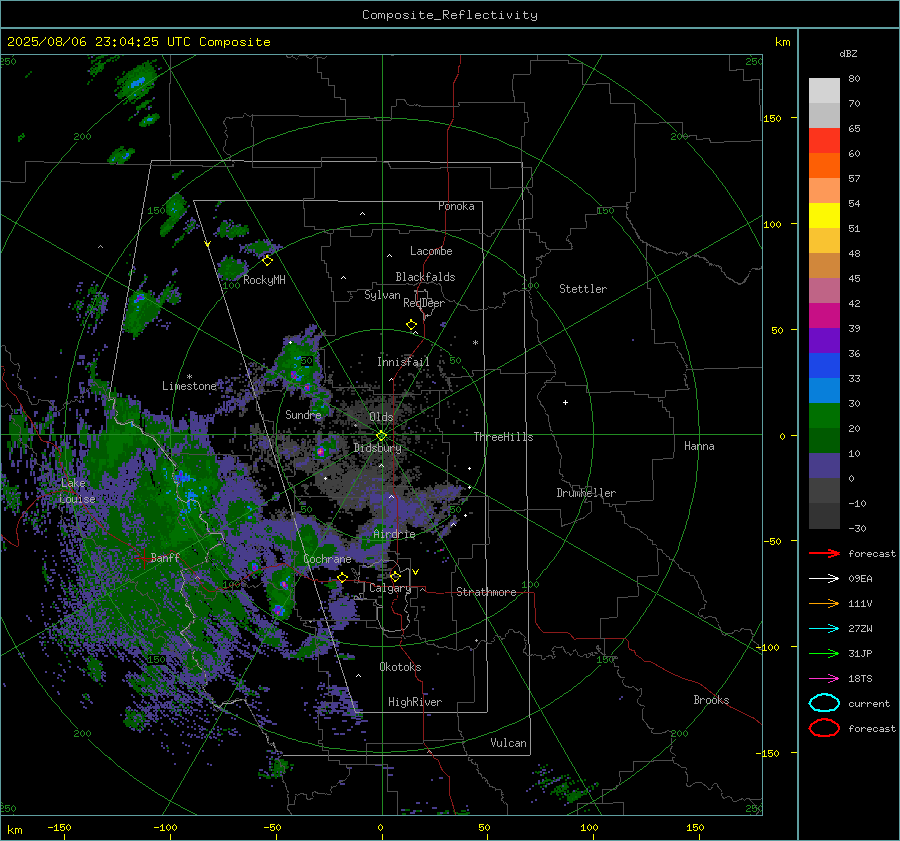Click the red cross marker at Banff

click(x=143, y=558)
